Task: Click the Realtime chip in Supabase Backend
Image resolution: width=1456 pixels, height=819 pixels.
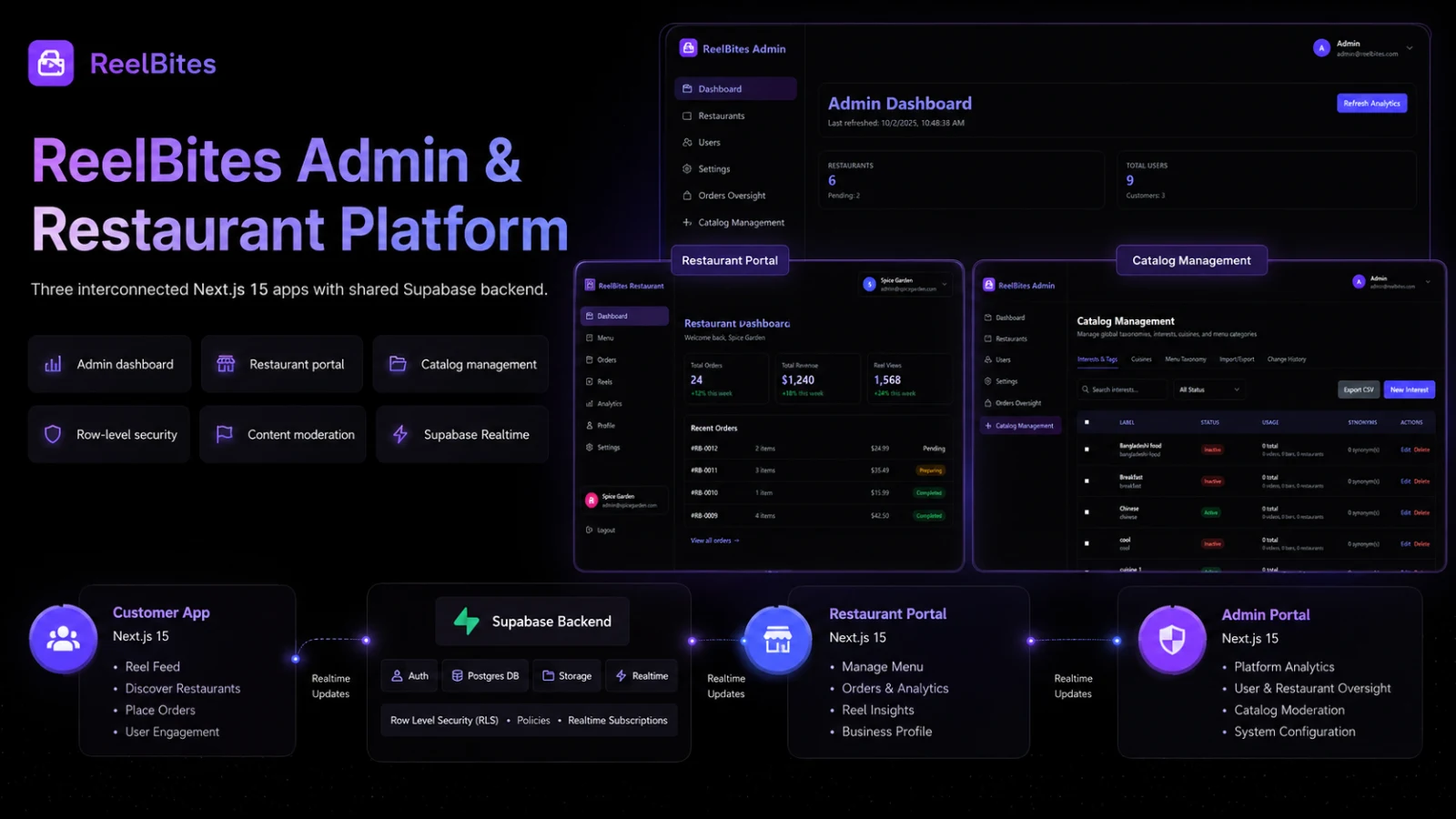Action: (x=642, y=676)
